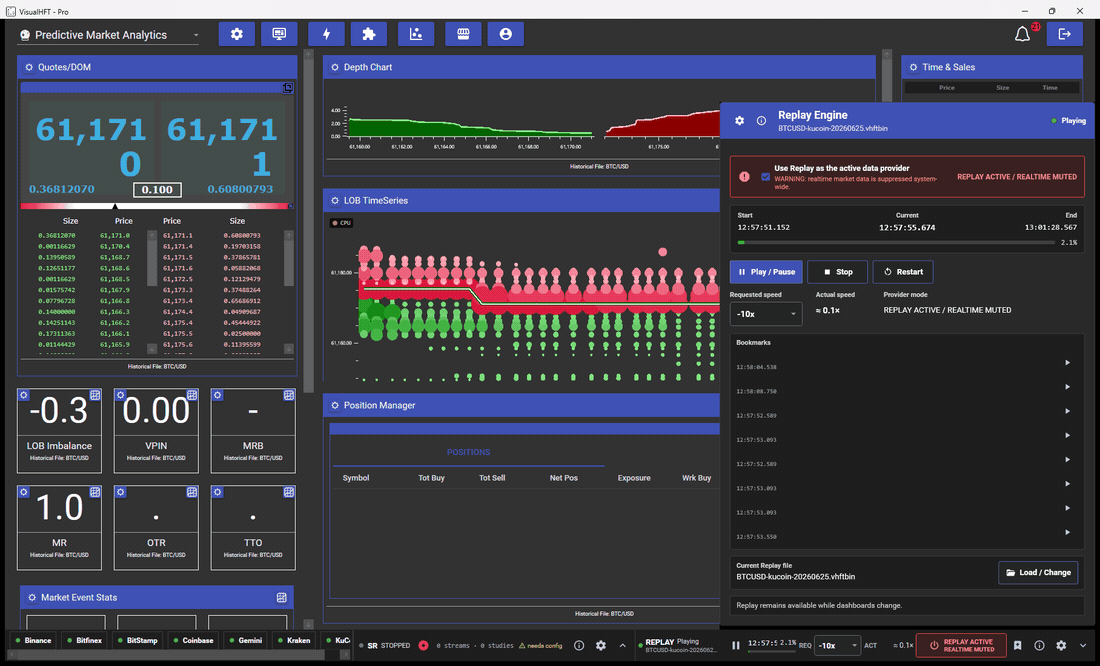The width and height of the screenshot is (1100, 666).
Task: Open the settings gear in the top toolbar
Action: pos(236,34)
